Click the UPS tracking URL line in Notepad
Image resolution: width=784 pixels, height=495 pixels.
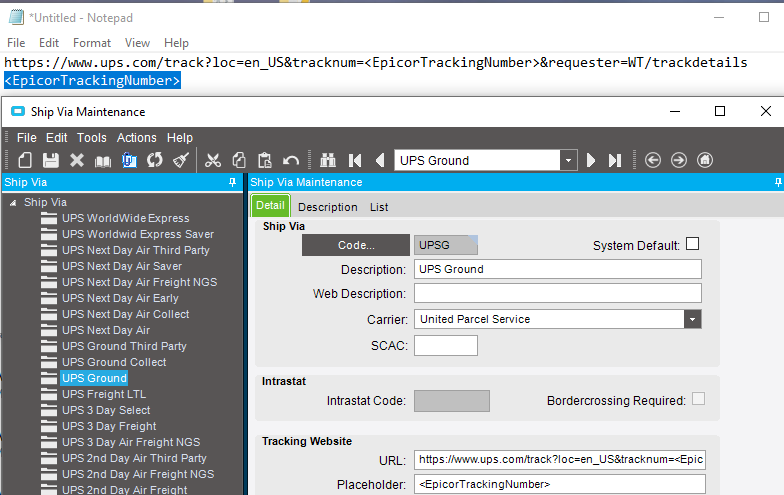click(x=376, y=62)
